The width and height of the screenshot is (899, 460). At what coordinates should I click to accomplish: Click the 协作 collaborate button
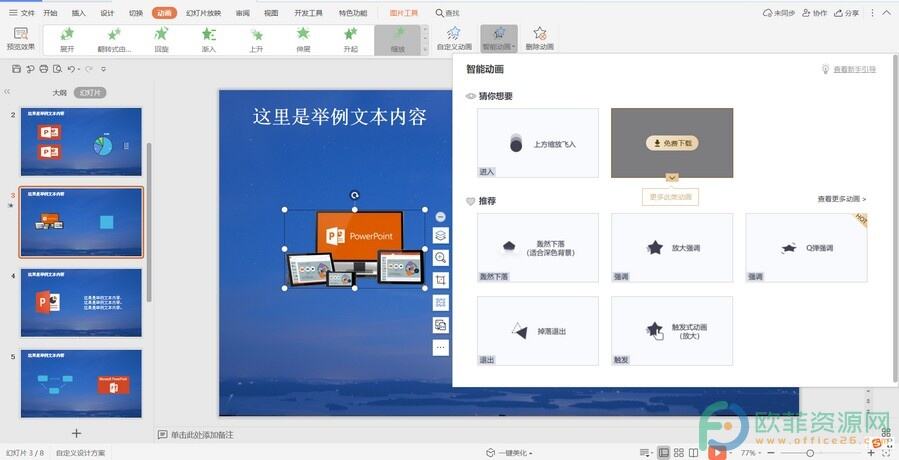[815, 13]
